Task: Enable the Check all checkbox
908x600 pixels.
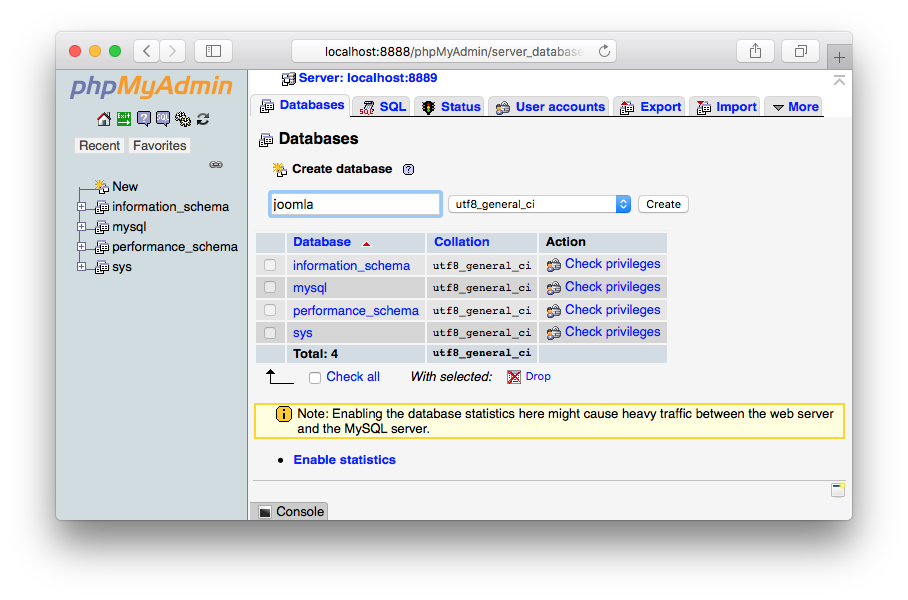Action: (x=314, y=377)
